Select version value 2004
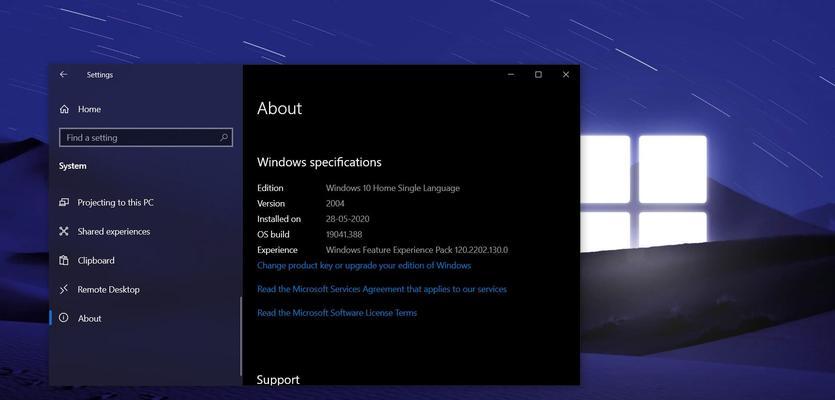 [335, 203]
